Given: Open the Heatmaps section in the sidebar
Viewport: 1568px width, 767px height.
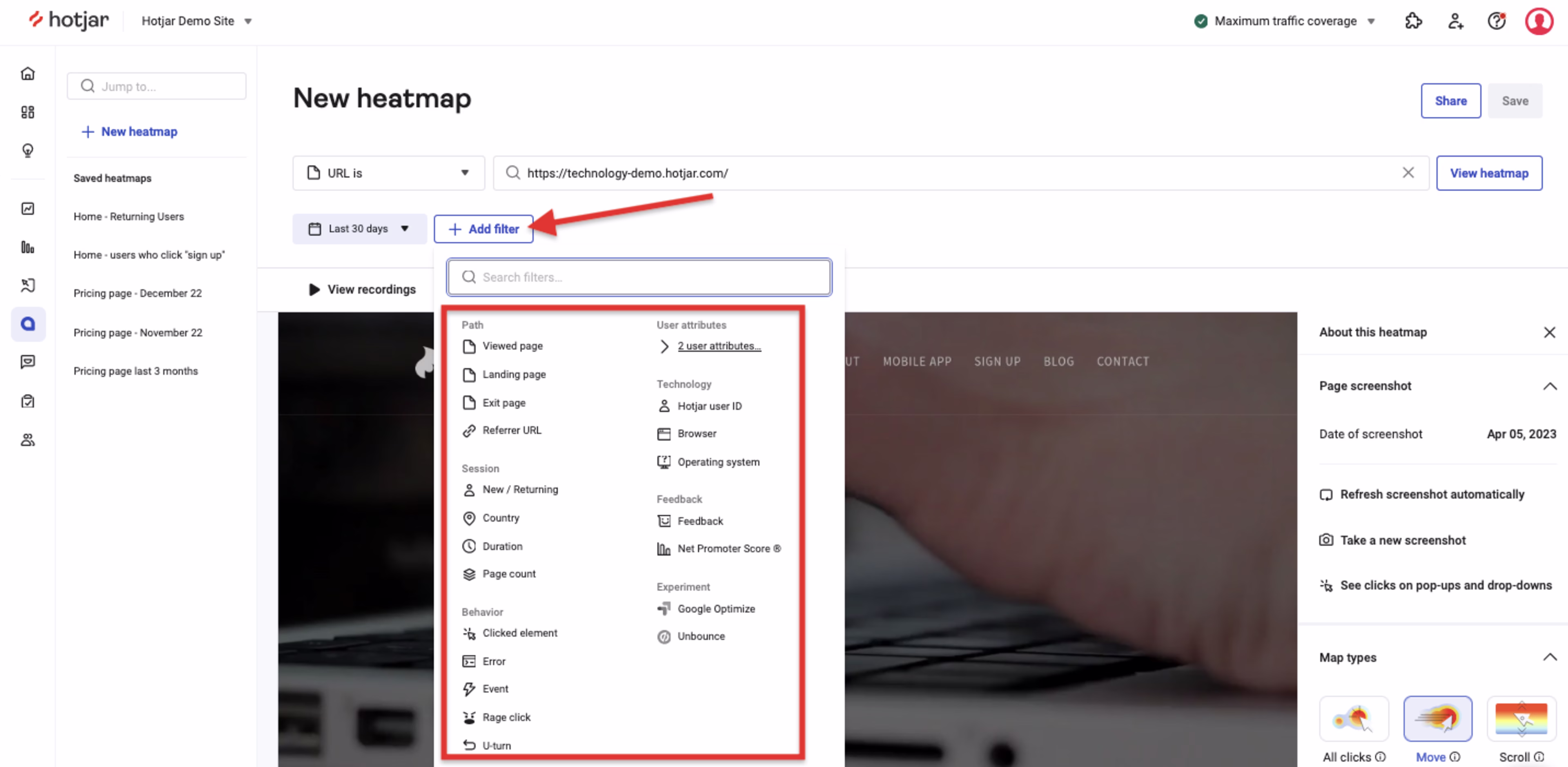Looking at the screenshot, I should coord(28,324).
